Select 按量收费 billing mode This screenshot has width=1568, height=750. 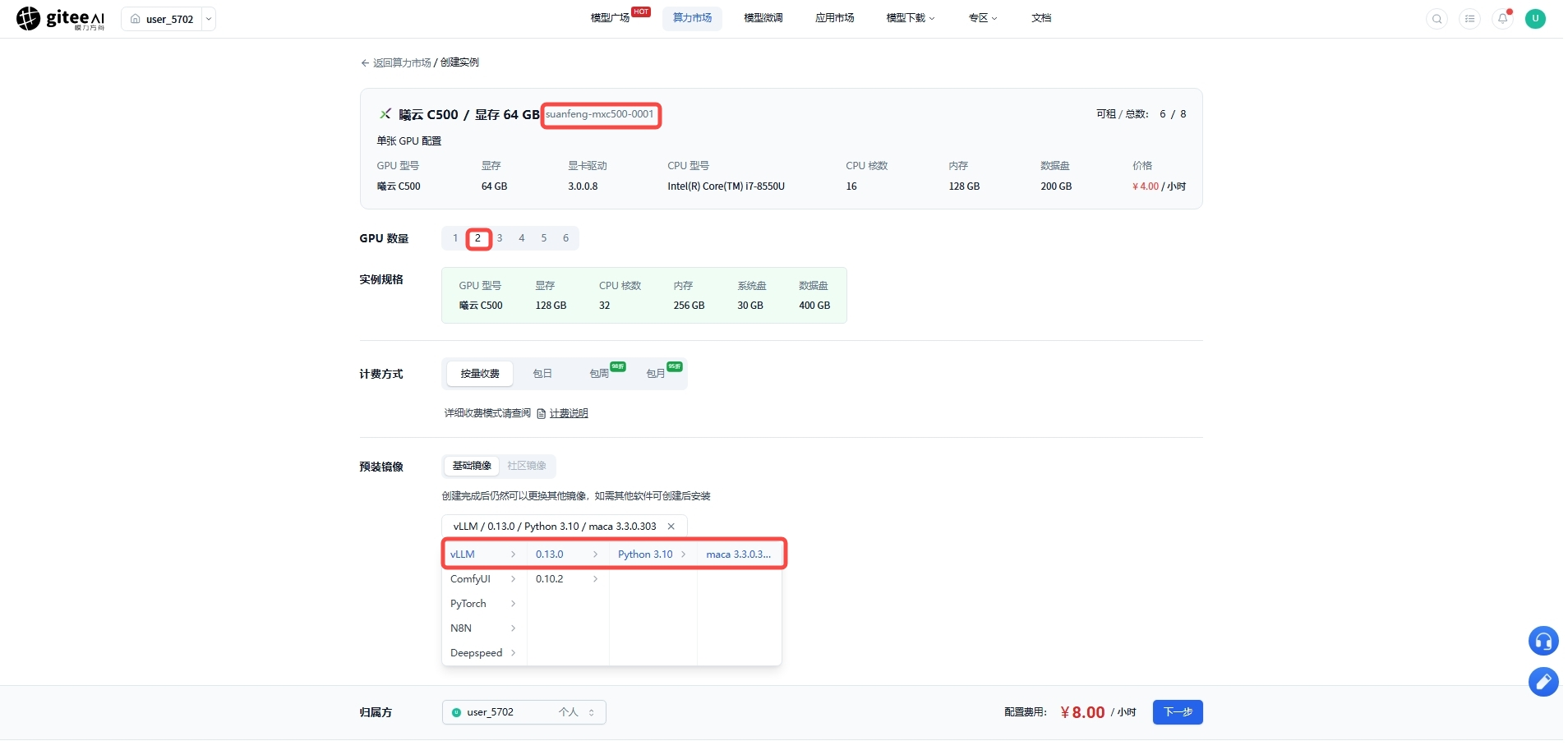pyautogui.click(x=480, y=374)
